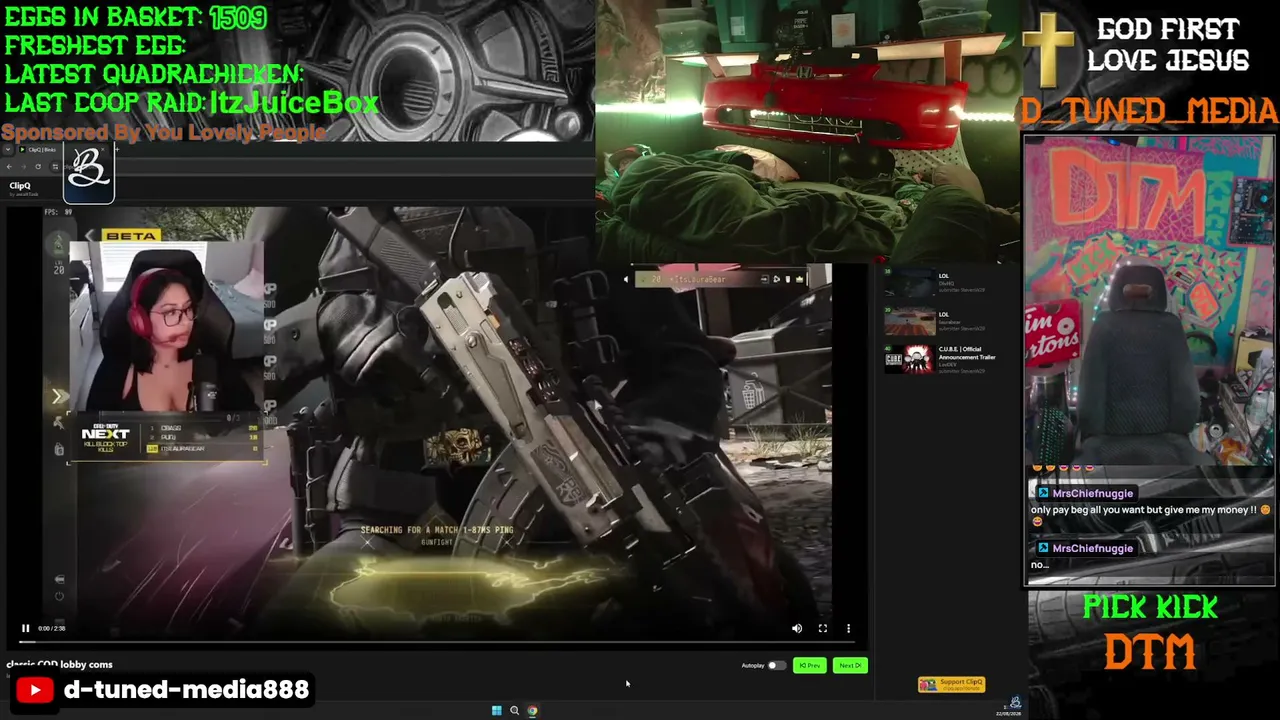The image size is (1280, 720).
Task: Open the Support ClipQ donate button
Action: pos(952,684)
